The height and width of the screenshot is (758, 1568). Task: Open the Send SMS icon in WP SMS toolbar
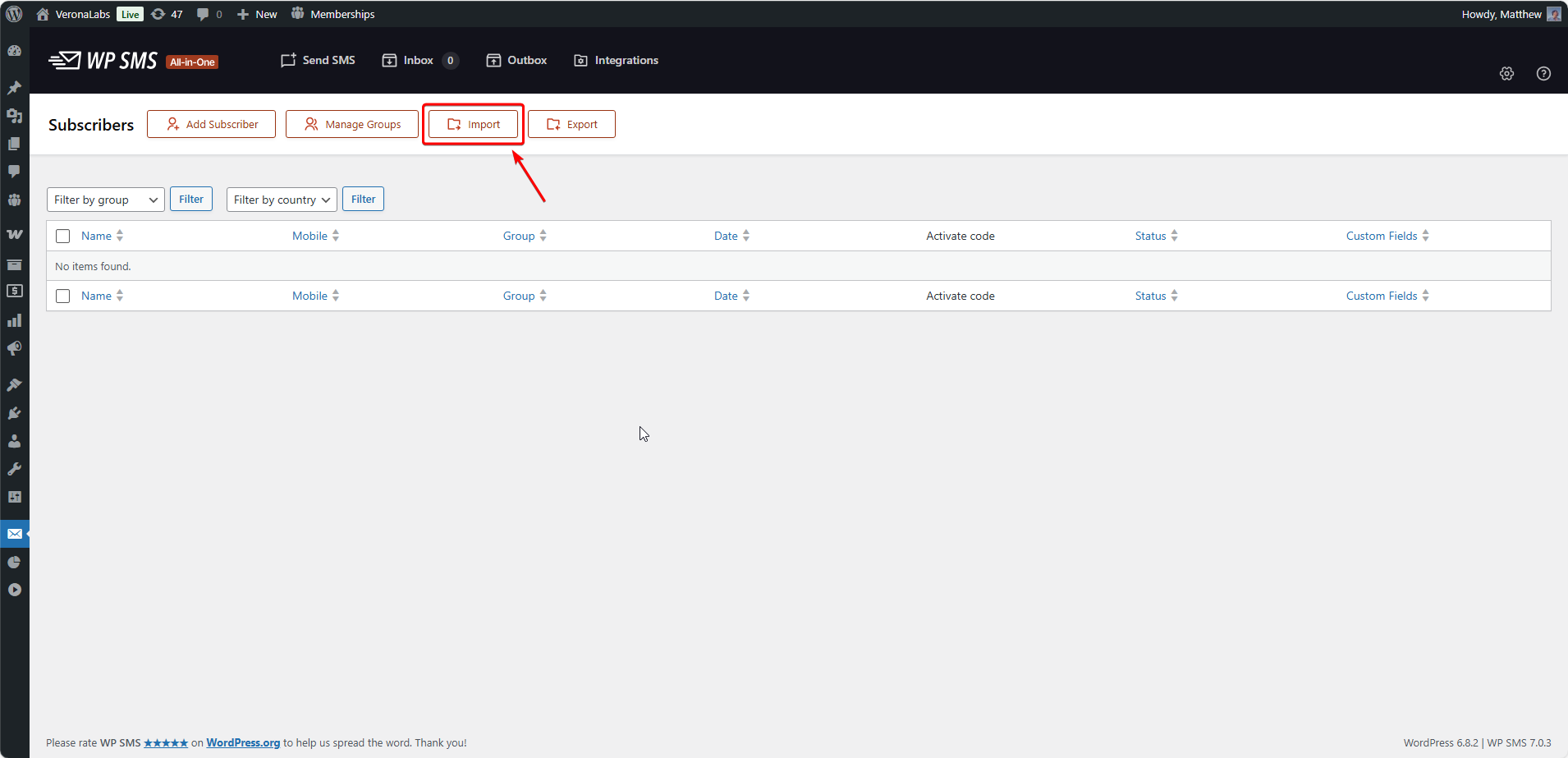click(287, 59)
